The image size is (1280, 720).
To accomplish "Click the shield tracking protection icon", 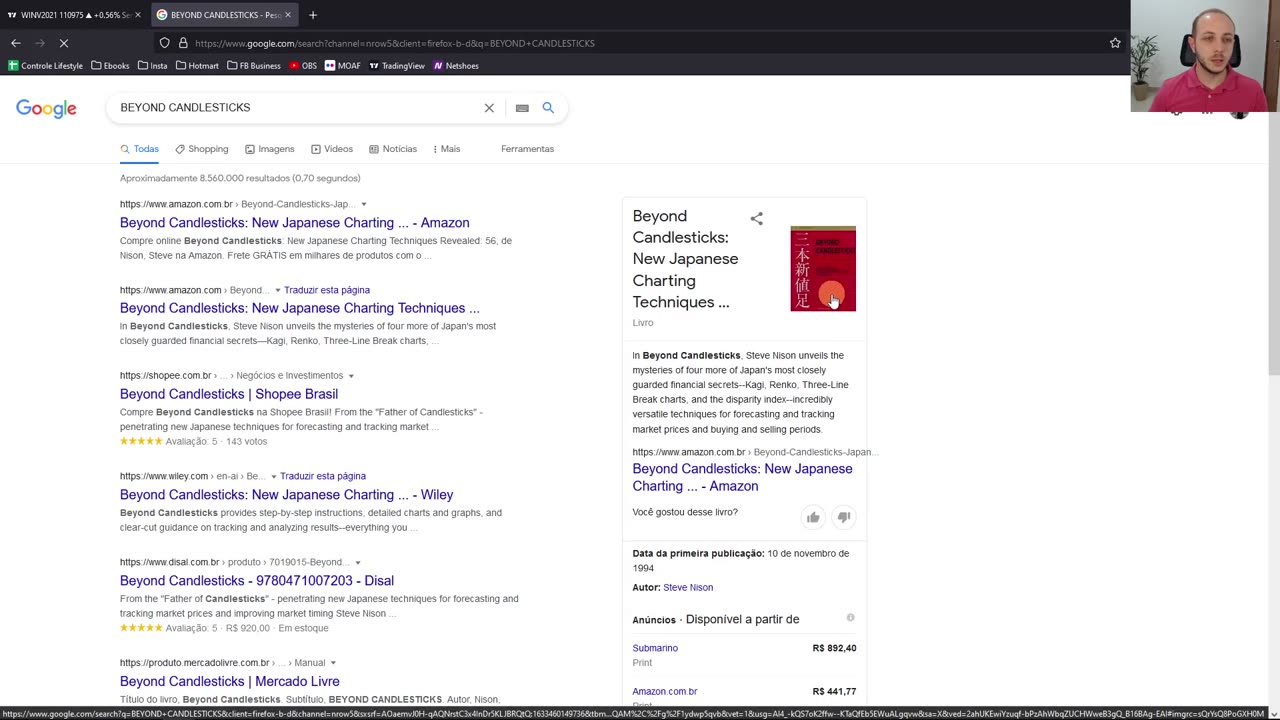I will [x=164, y=43].
